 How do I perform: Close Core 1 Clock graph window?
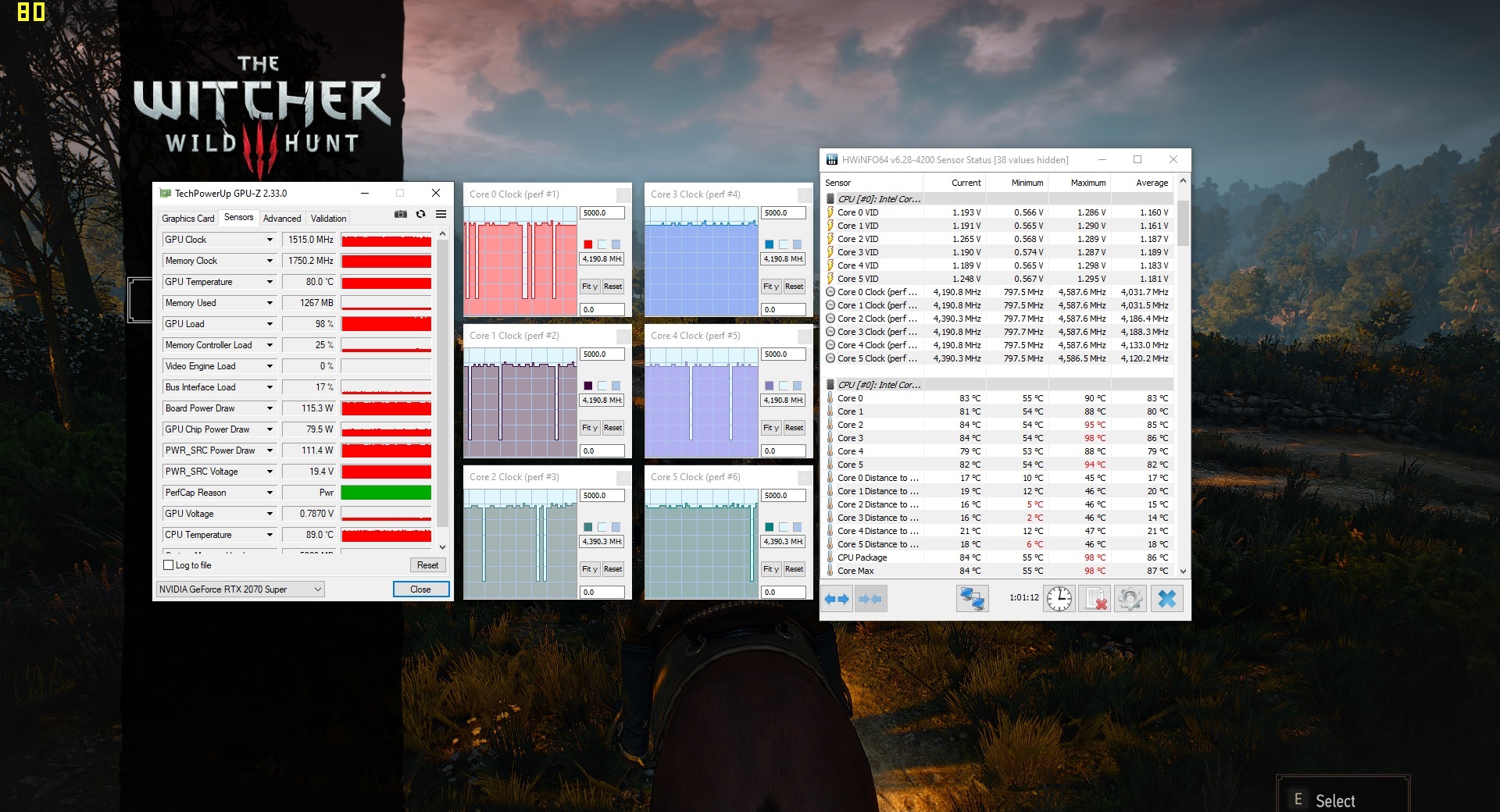(x=623, y=336)
